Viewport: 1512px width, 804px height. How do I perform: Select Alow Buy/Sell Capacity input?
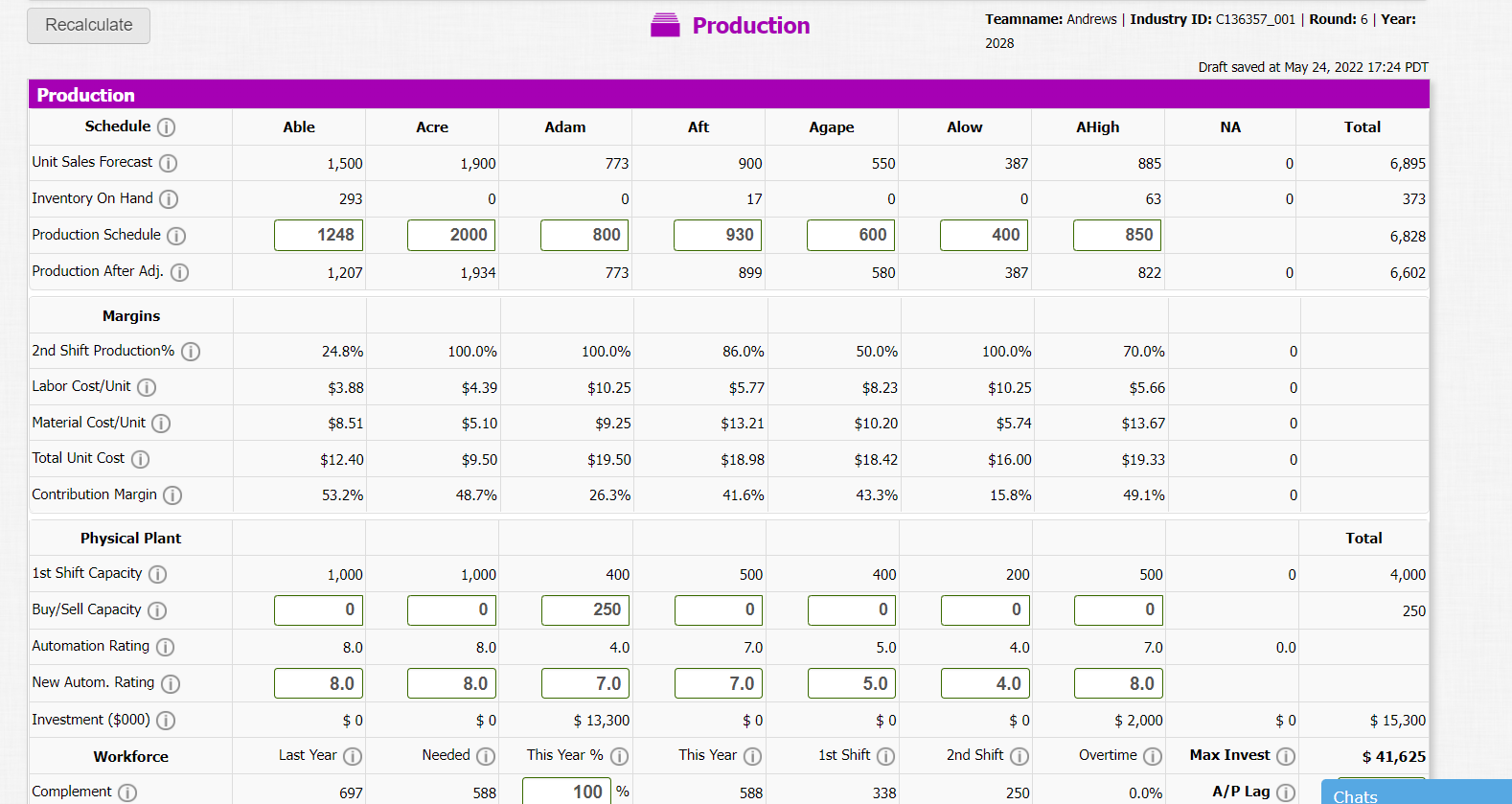(985, 610)
